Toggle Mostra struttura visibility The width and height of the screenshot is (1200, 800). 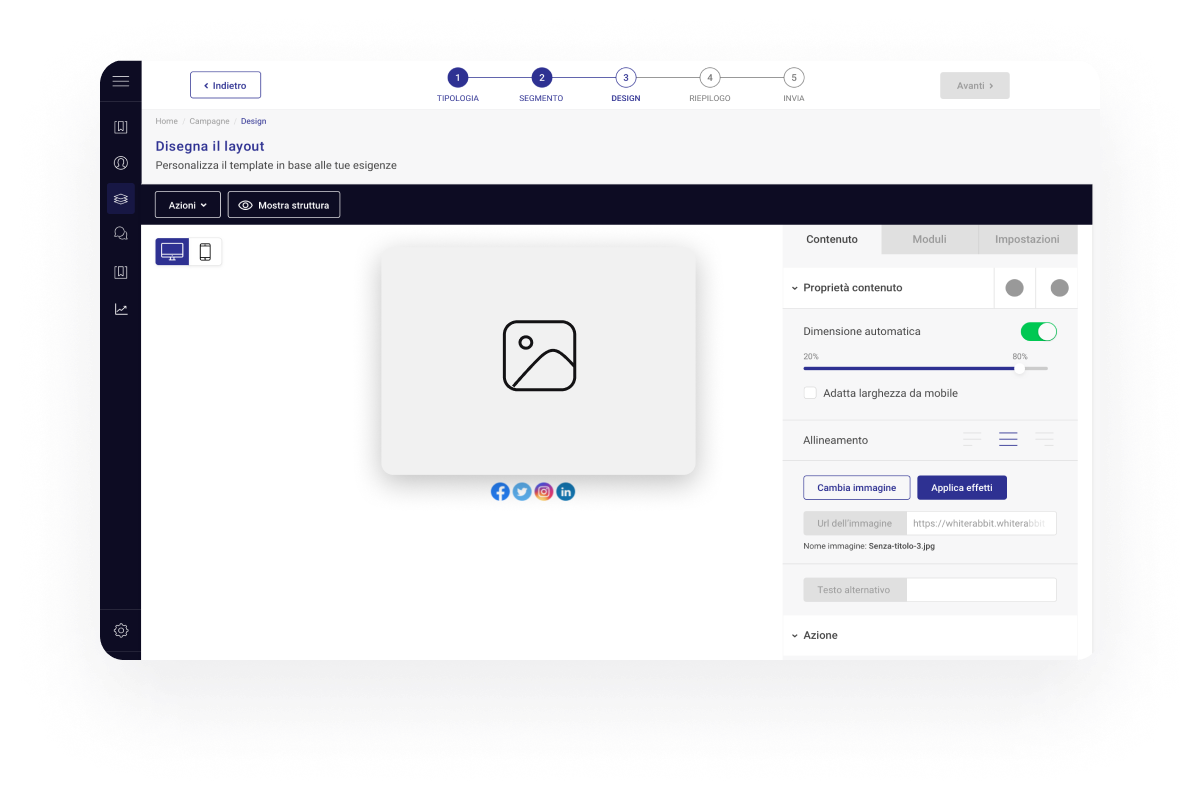pyautogui.click(x=284, y=205)
